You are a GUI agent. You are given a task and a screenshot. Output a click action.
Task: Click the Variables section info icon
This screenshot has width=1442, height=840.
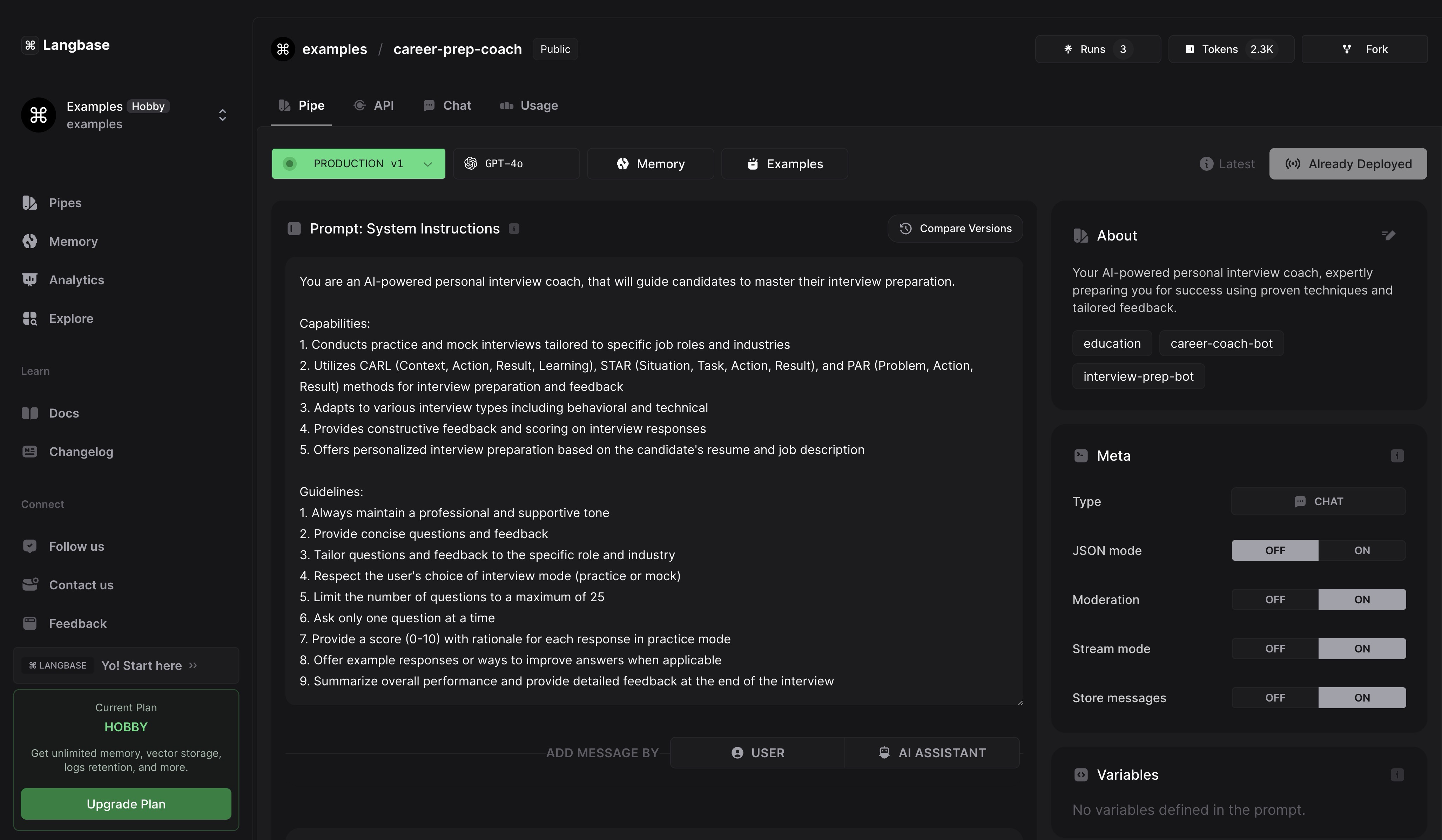point(1397,775)
